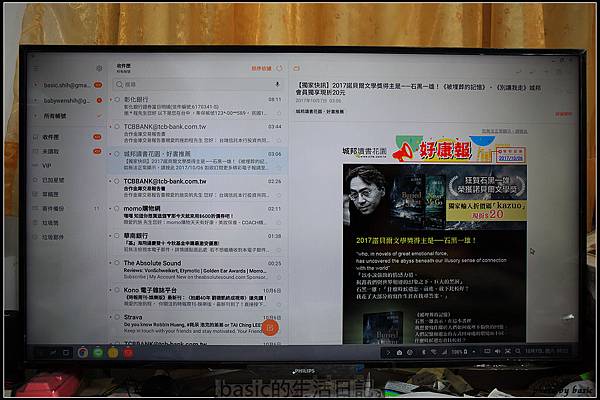Viewport: 600px width, 400px height.
Task: Select the TCBBANK 02:26 email circle checkbox
Action: click(117, 181)
